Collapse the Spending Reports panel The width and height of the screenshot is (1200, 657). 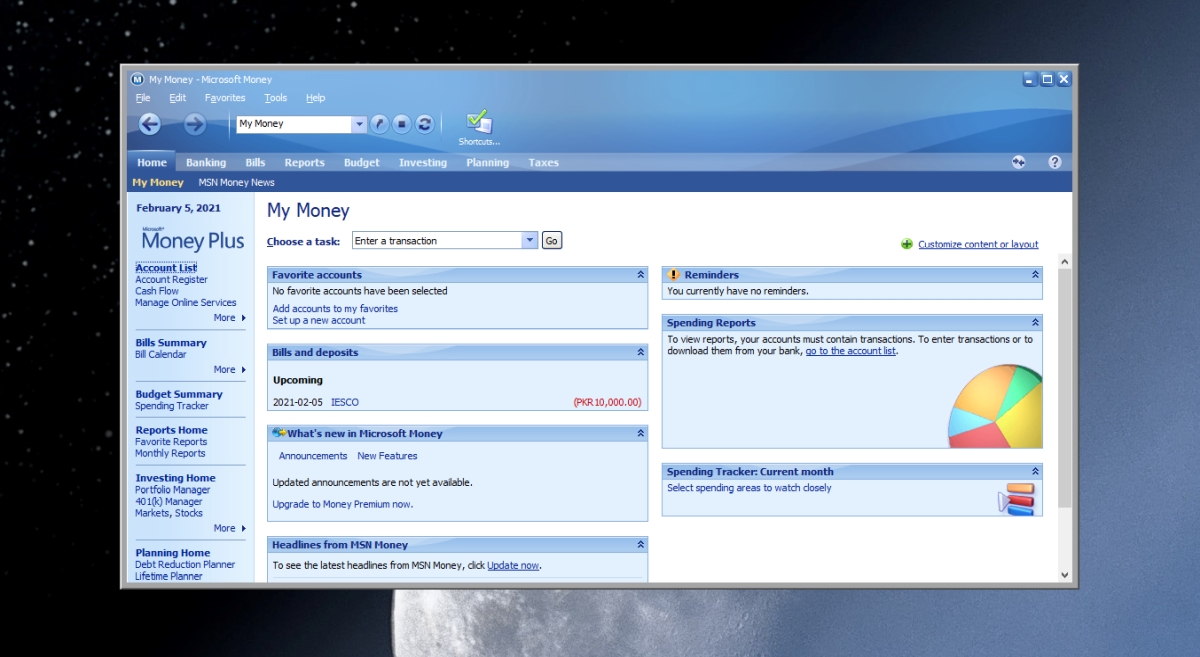[1035, 323]
